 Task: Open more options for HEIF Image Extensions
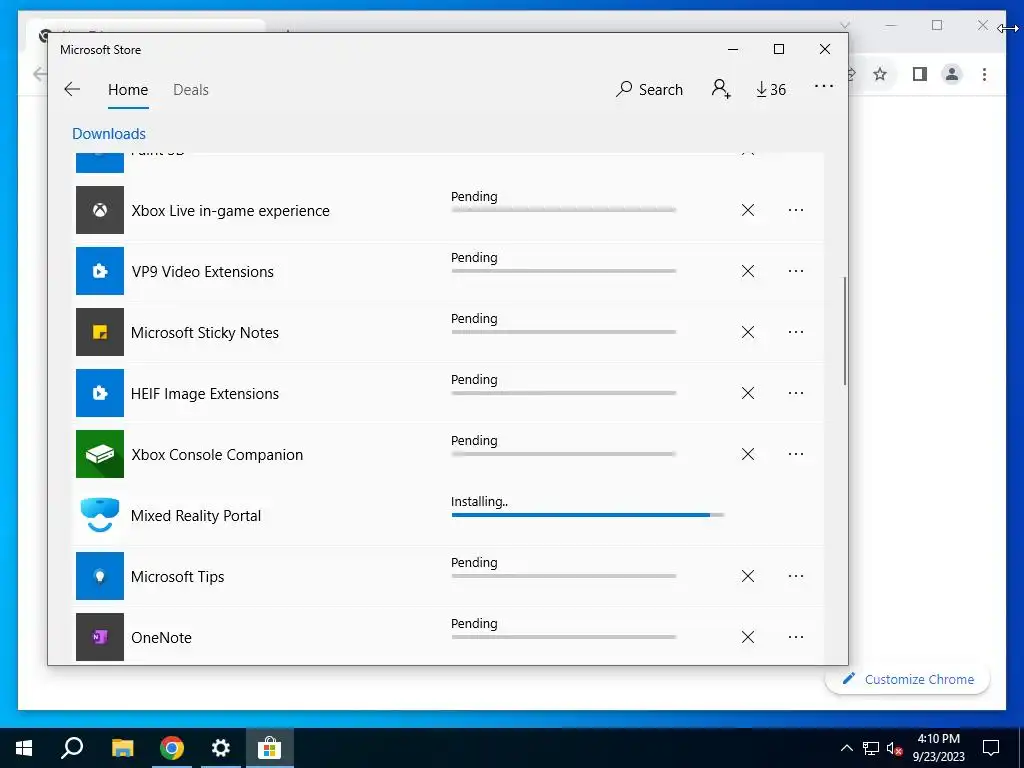coord(795,393)
